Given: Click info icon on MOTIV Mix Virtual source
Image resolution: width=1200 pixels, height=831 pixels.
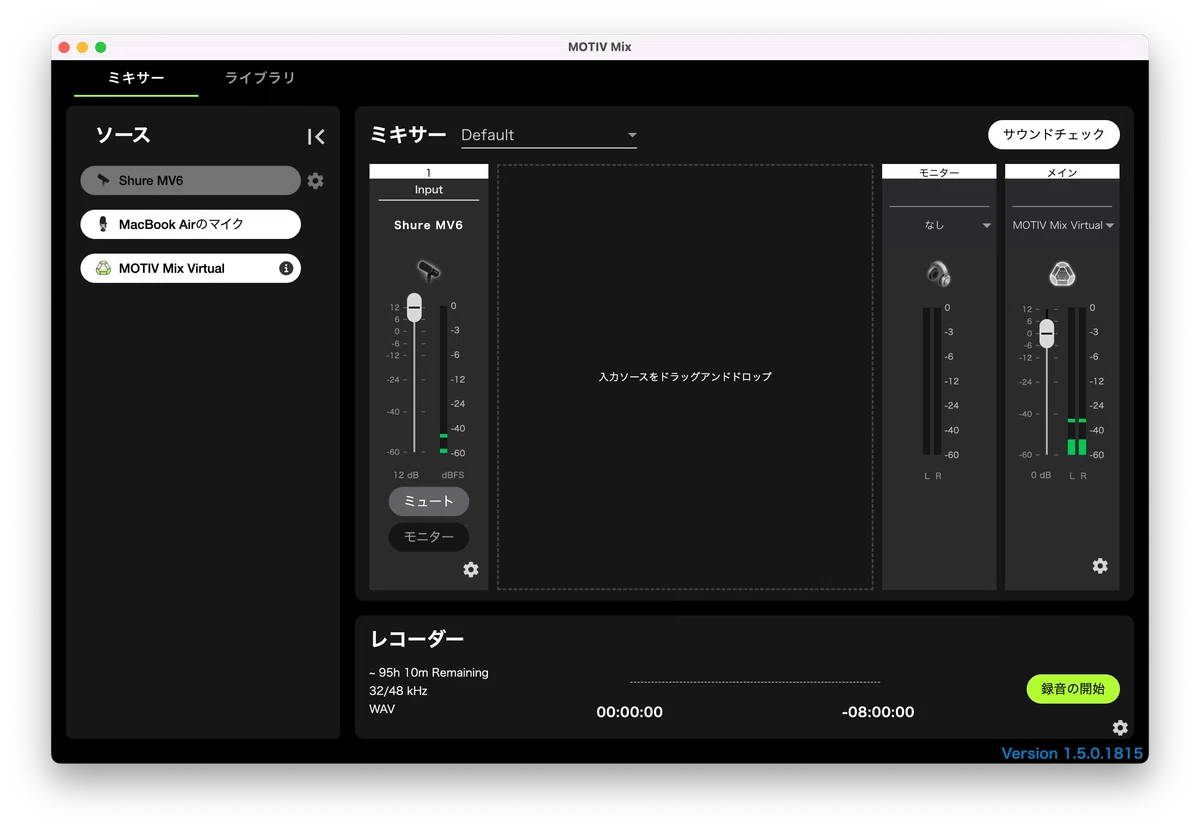Looking at the screenshot, I should pos(286,268).
